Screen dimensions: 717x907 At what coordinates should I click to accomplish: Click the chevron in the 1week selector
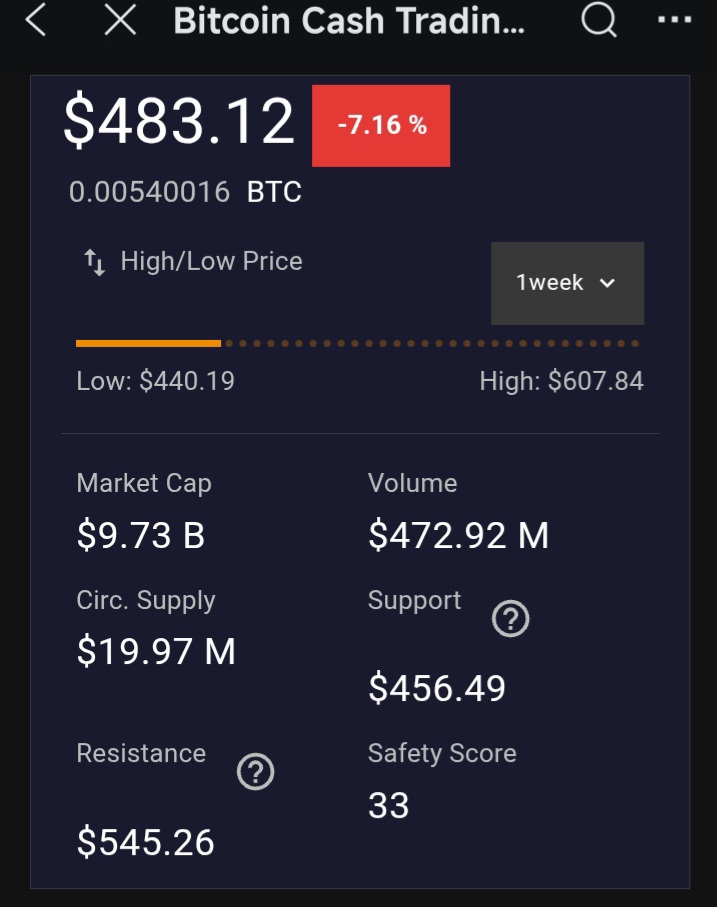(x=607, y=283)
